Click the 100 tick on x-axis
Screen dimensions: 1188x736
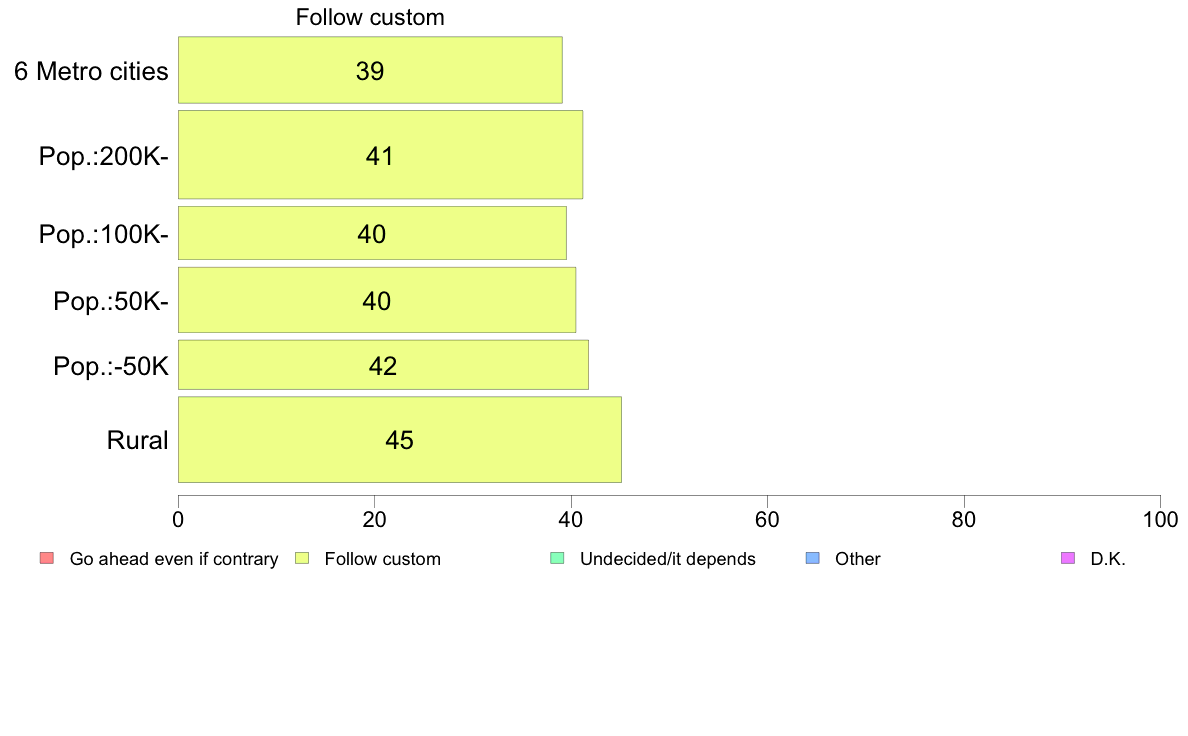(x=1161, y=519)
